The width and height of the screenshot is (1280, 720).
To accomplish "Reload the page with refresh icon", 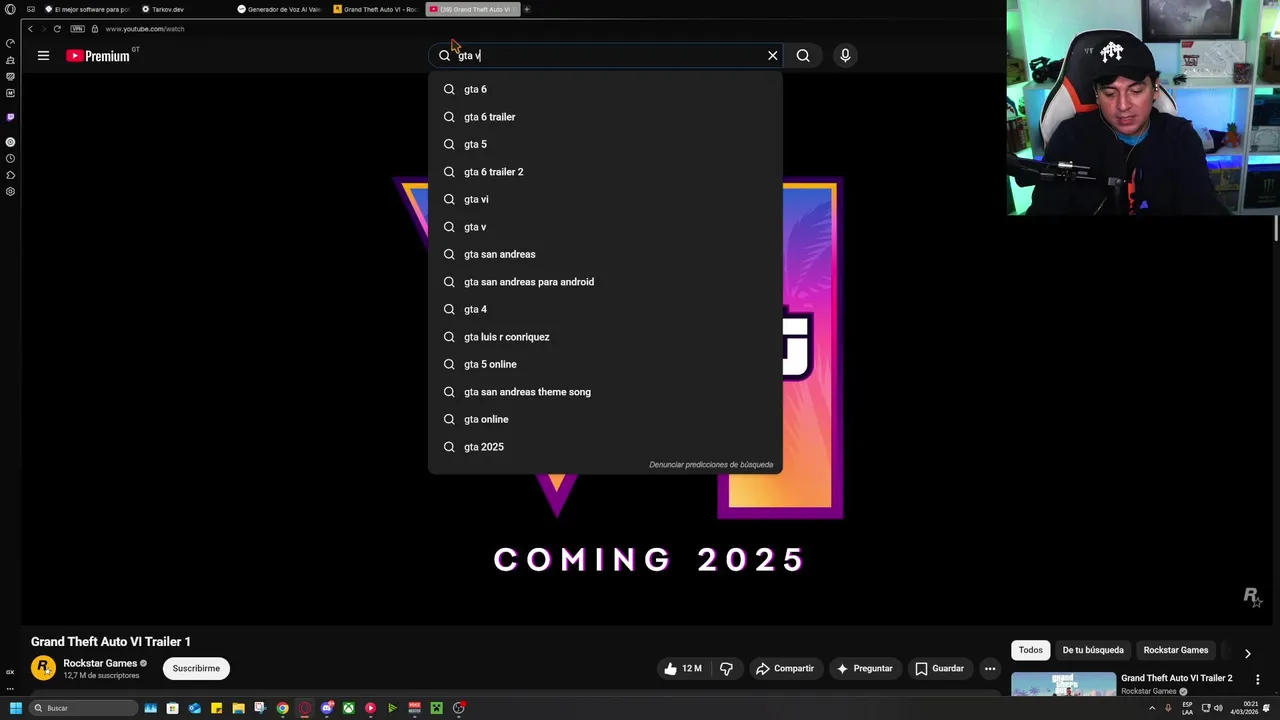I will (x=57, y=29).
